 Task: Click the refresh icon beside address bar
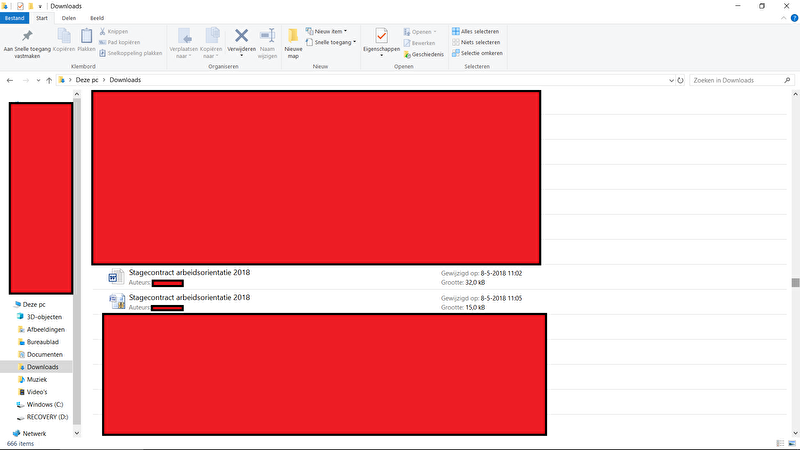click(672, 80)
